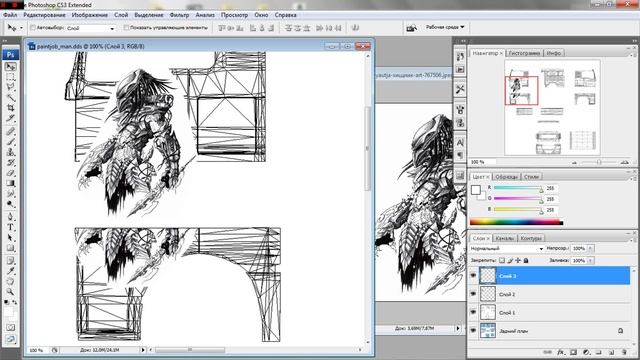Toggle Quick Mask mode in toolbox

[x=11, y=328]
